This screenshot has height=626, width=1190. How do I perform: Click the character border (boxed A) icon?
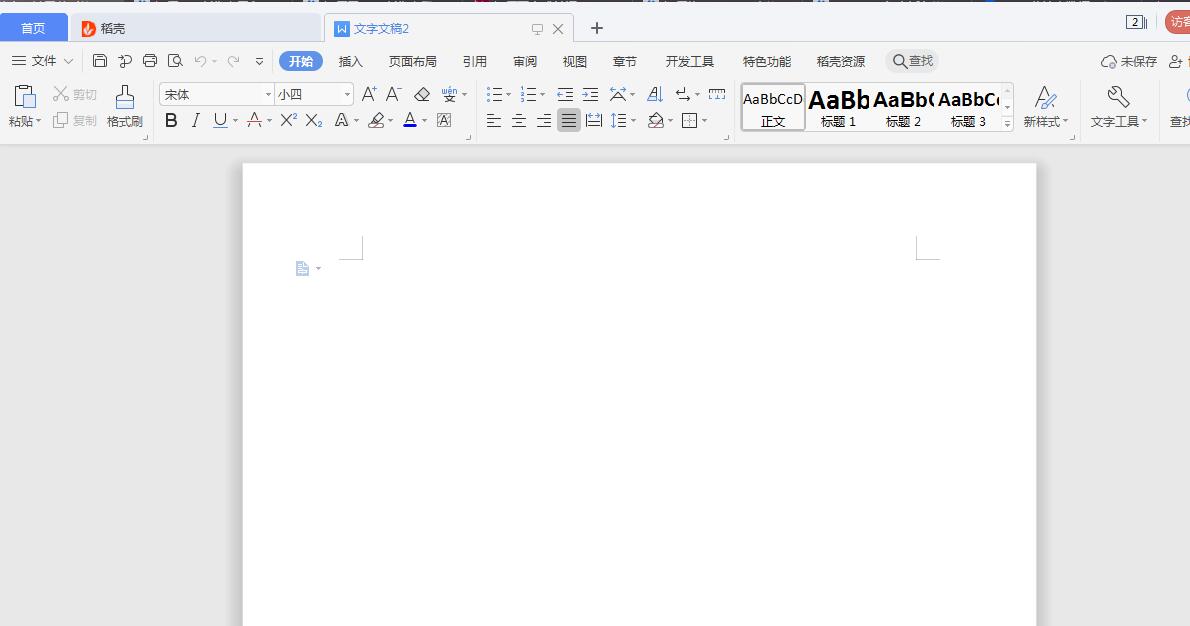point(444,120)
